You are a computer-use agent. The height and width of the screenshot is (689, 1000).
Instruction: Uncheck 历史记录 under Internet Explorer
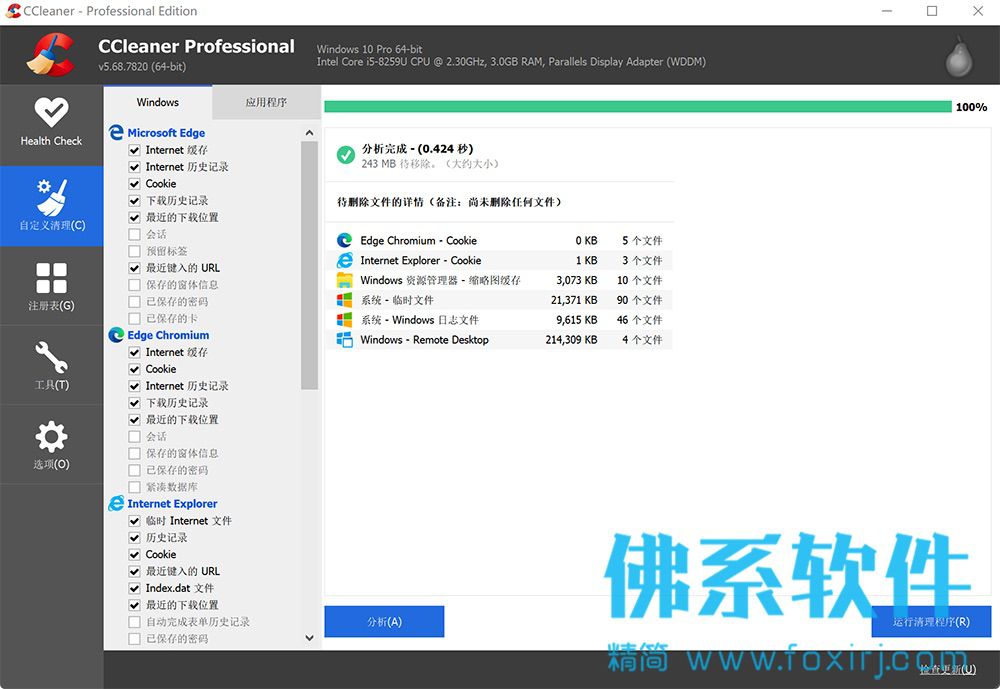pos(135,537)
